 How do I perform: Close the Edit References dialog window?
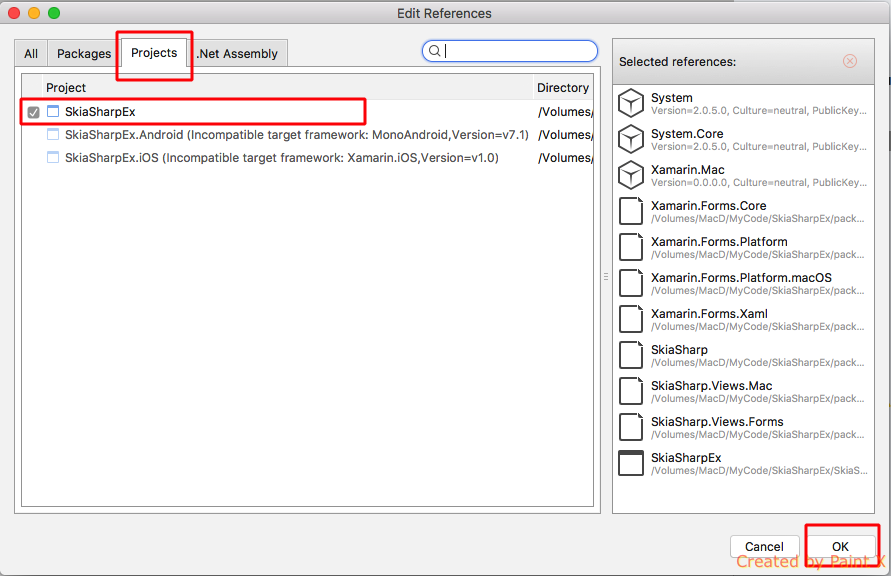pyautogui.click(x=14, y=12)
